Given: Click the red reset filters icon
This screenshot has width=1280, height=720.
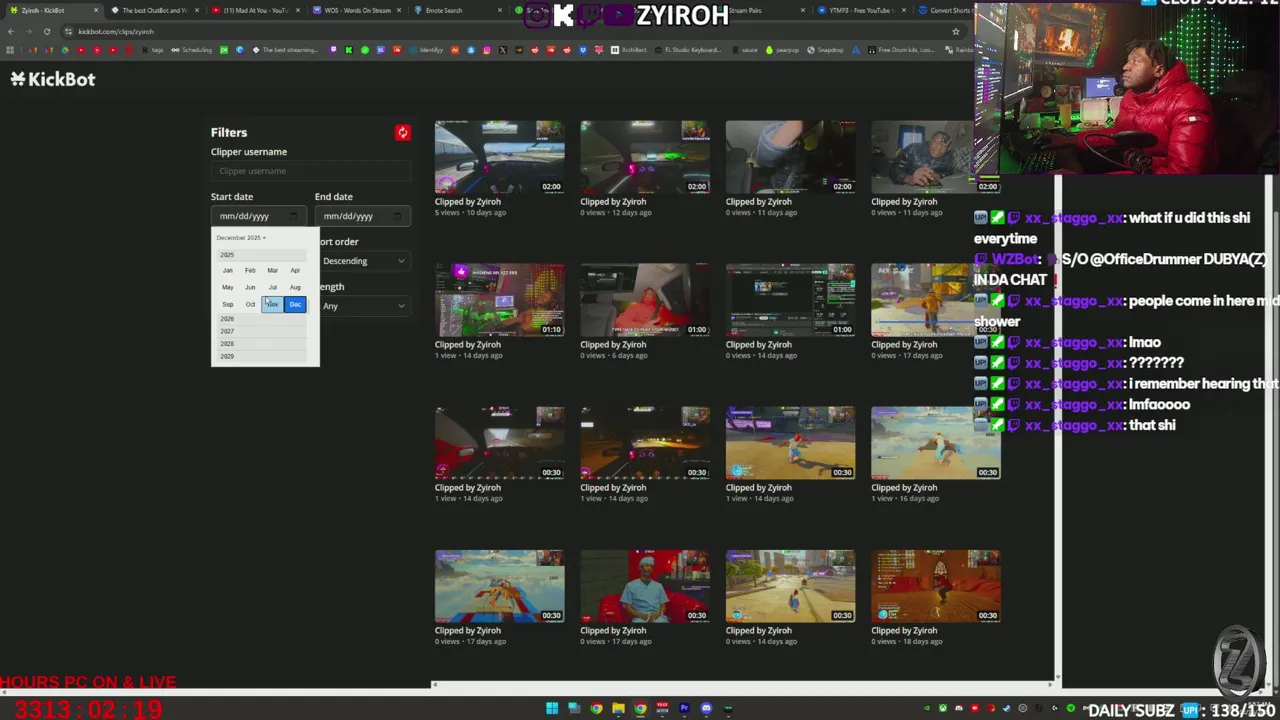Looking at the screenshot, I should [x=402, y=132].
